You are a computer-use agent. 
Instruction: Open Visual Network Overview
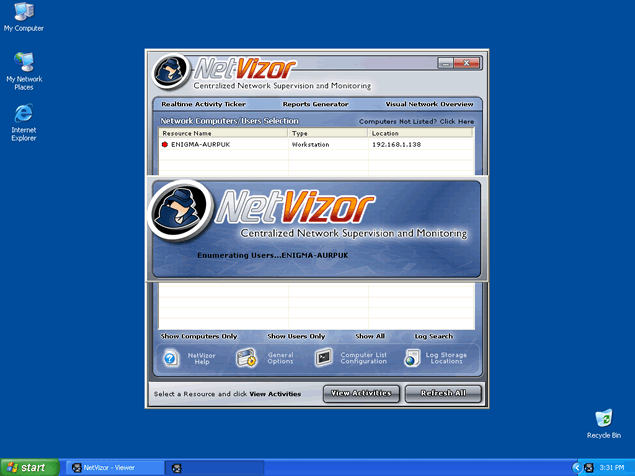[429, 104]
